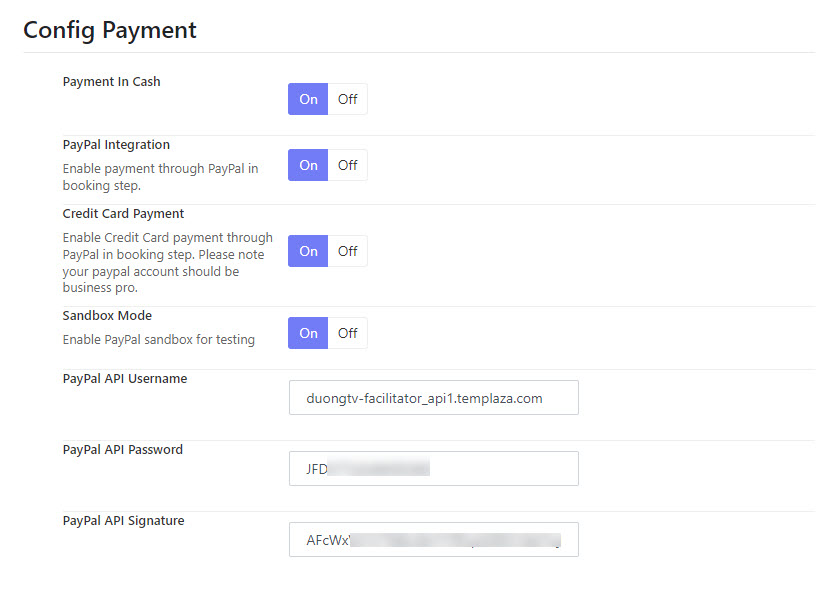Select the PayPal API Signature input box

coord(433,540)
